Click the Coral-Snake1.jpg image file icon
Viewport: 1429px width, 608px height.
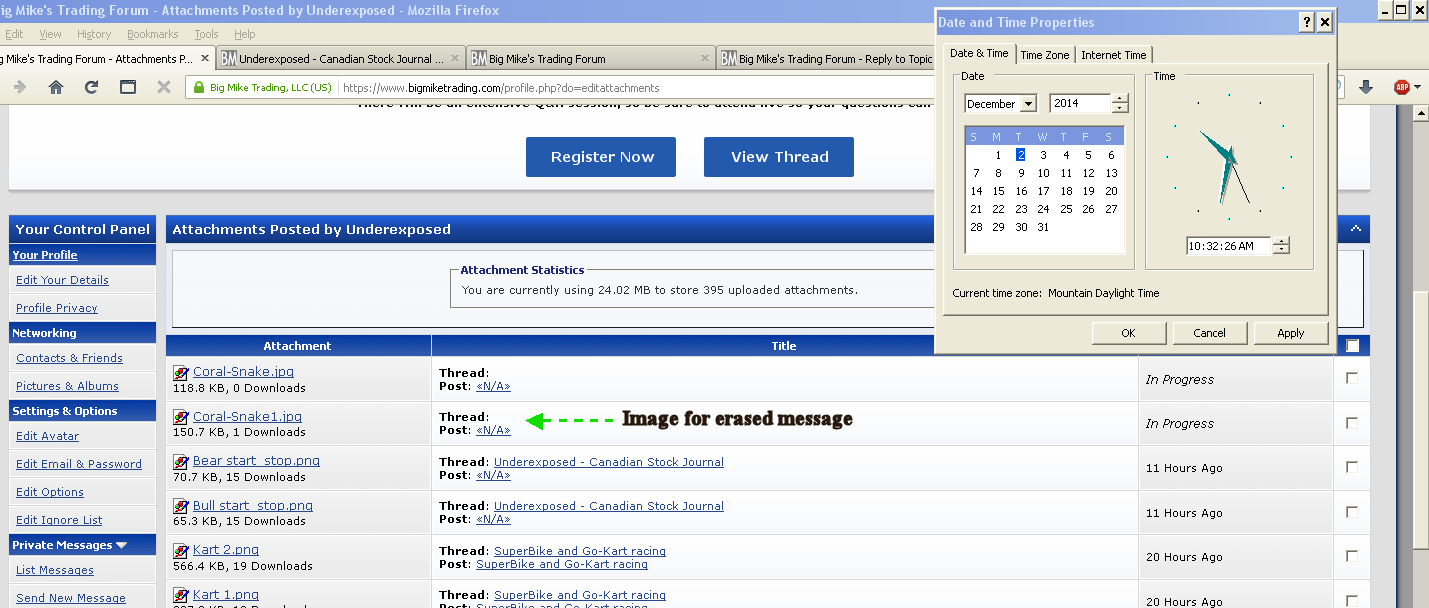(x=181, y=417)
